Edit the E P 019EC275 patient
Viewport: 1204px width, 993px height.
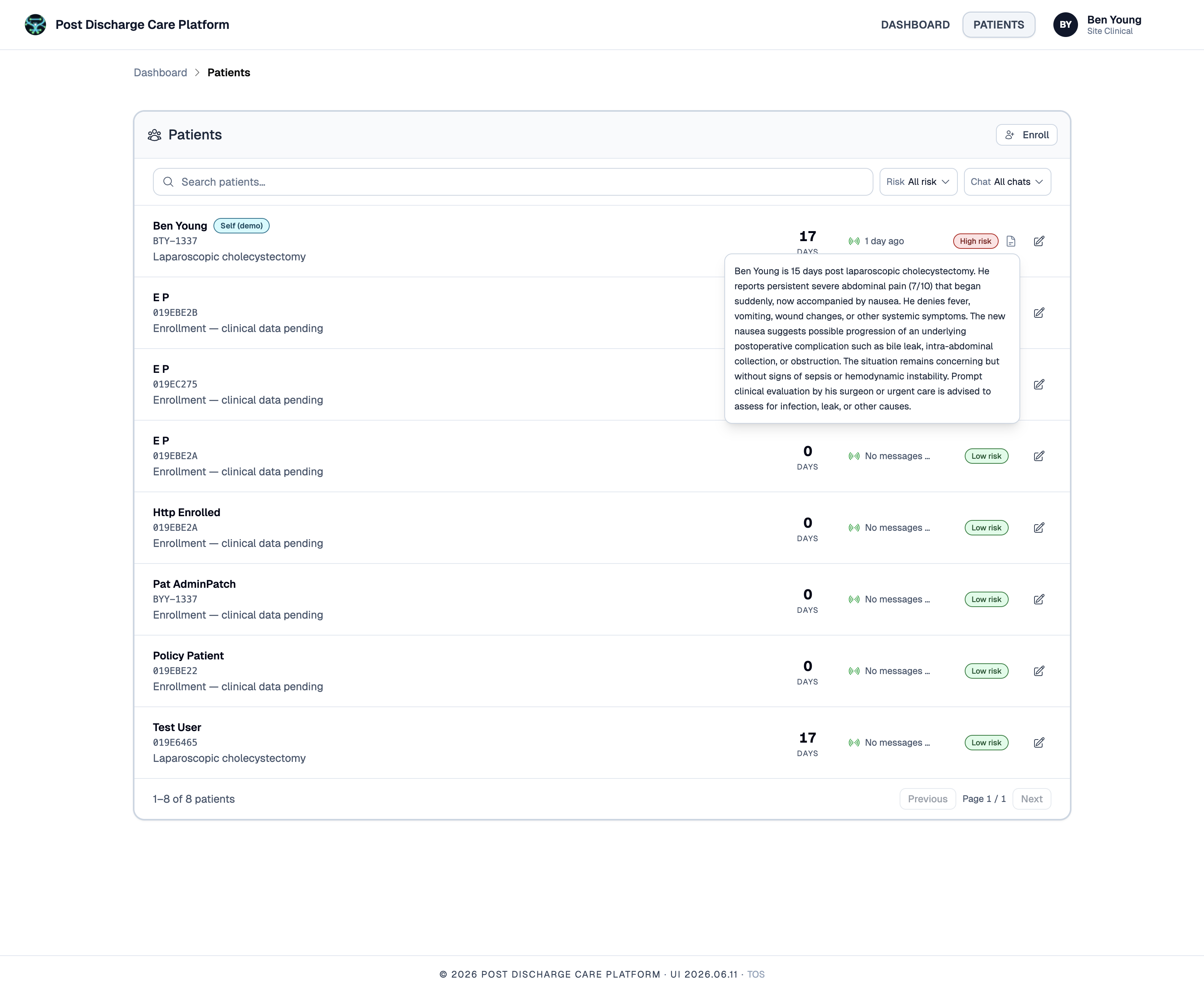[x=1039, y=384]
